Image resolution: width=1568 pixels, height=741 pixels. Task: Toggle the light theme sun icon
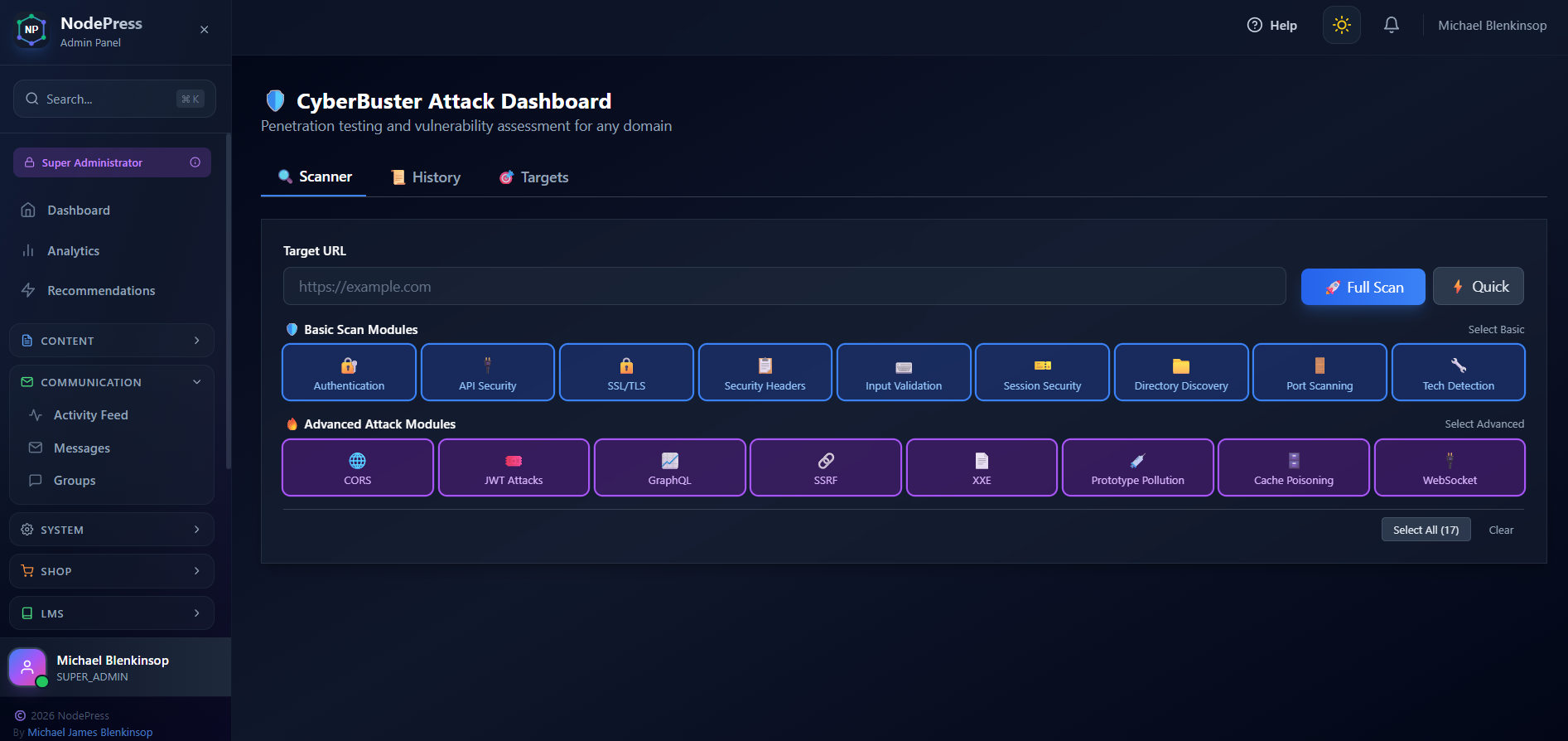click(1341, 25)
